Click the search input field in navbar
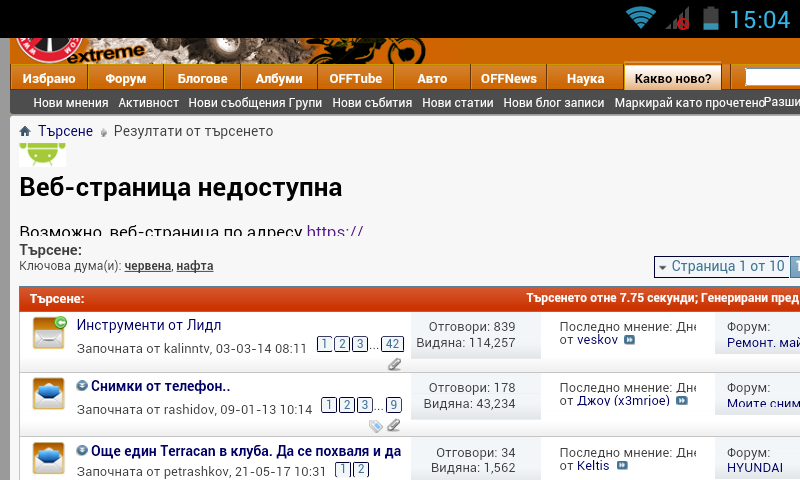 pos(772,77)
